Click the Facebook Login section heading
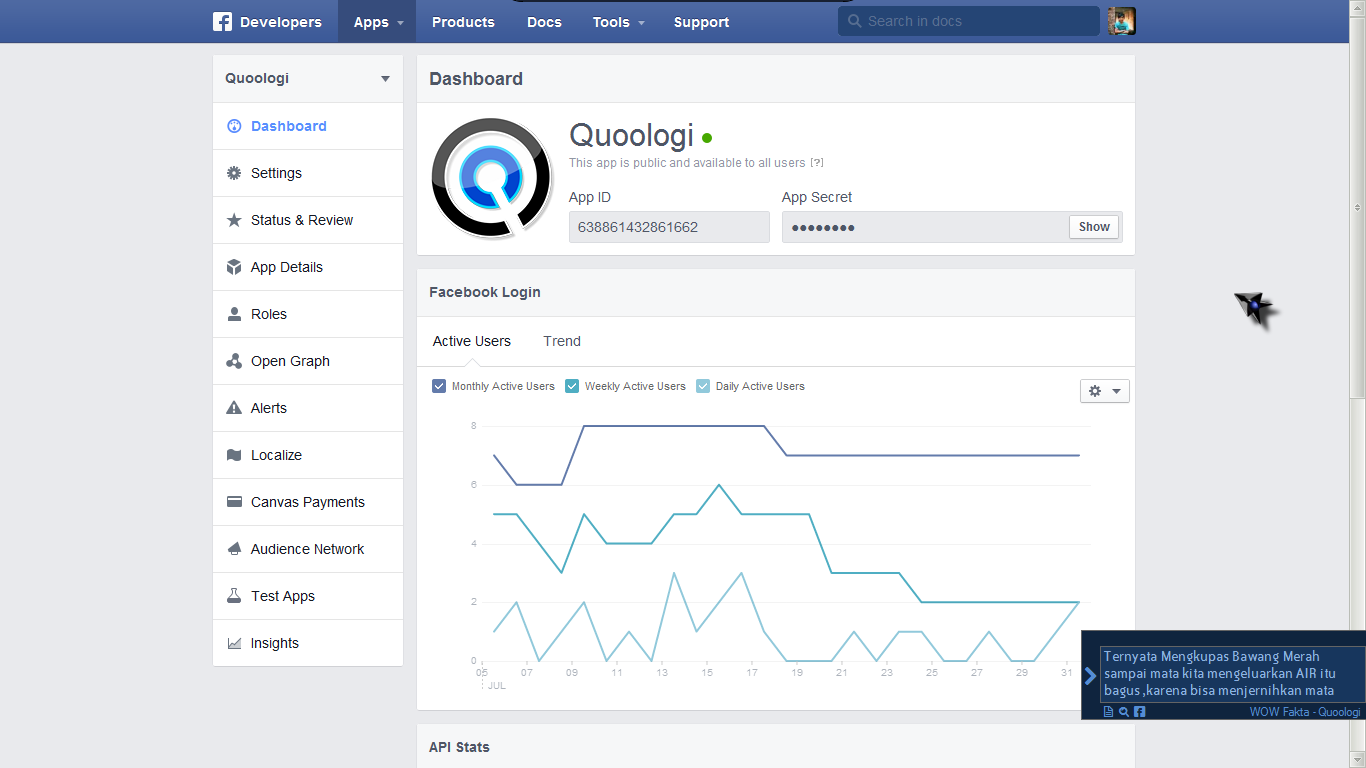Screen dimensions: 1366x768 click(x=485, y=292)
